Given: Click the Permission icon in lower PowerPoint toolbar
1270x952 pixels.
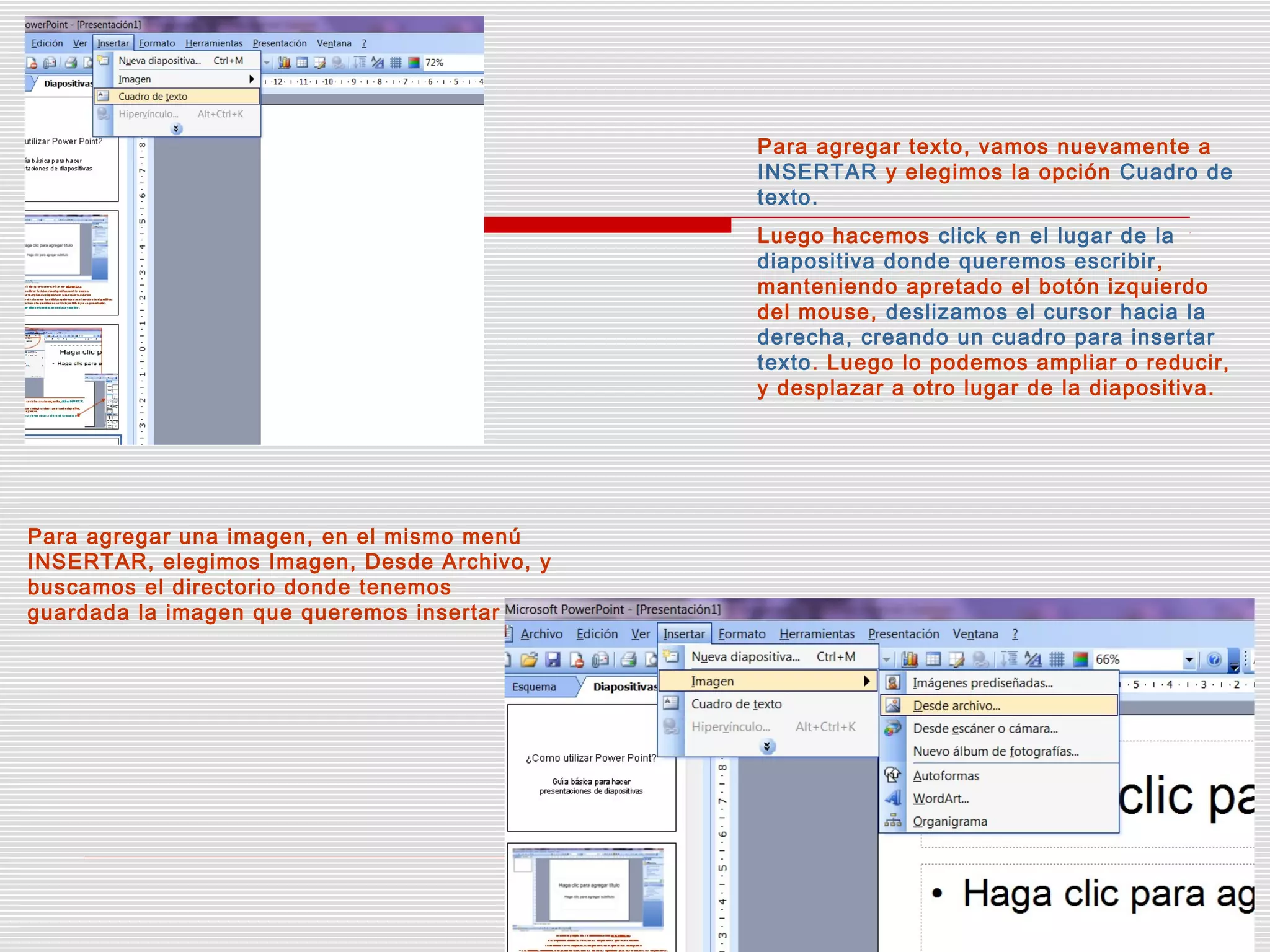Looking at the screenshot, I should 576,659.
